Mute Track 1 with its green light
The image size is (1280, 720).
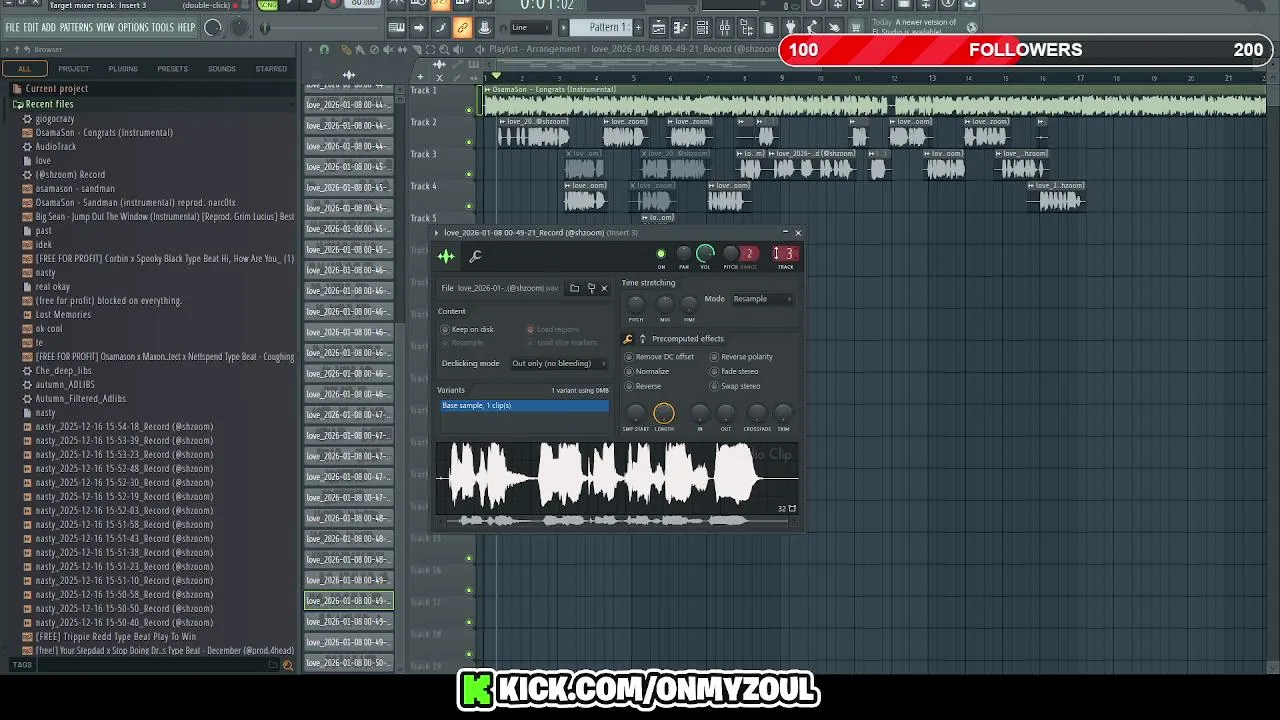(469, 110)
